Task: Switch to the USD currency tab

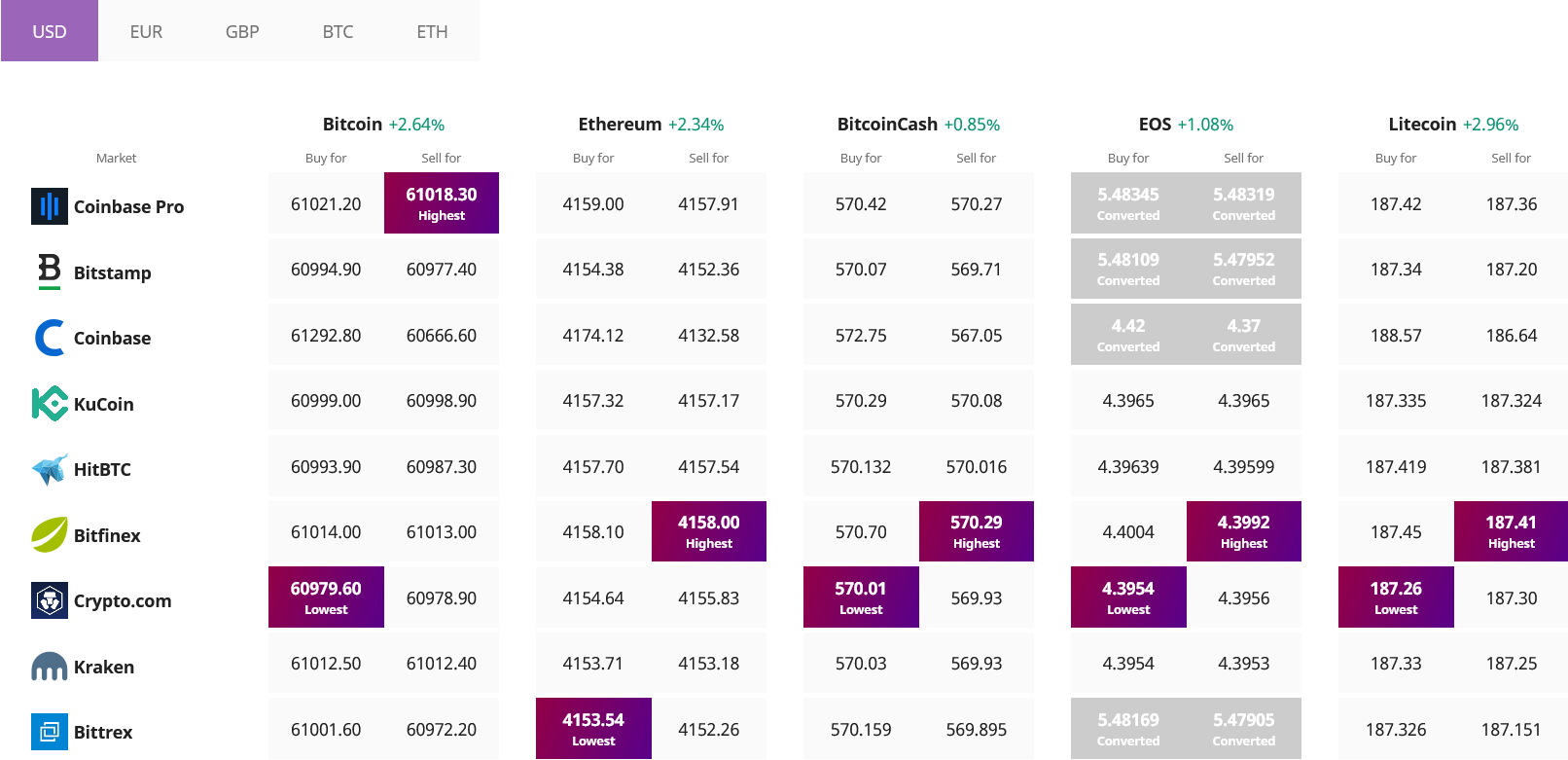Action: point(50,31)
